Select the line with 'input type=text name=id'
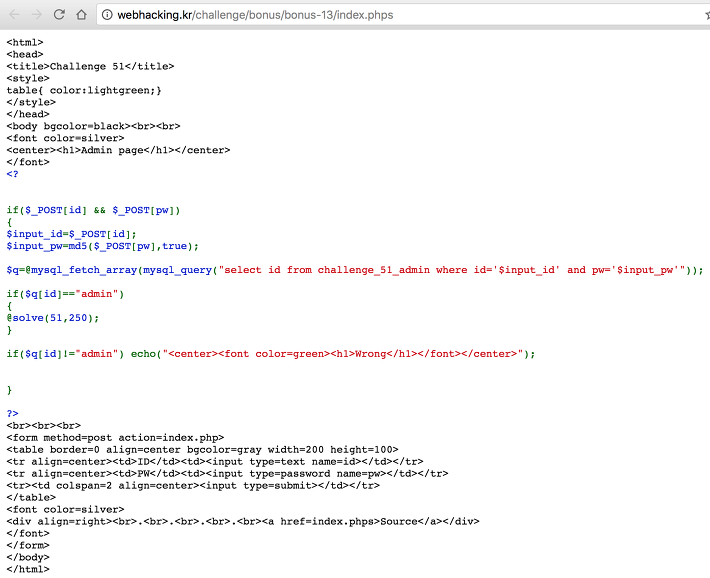This screenshot has height=578, width=710. click(x=215, y=462)
